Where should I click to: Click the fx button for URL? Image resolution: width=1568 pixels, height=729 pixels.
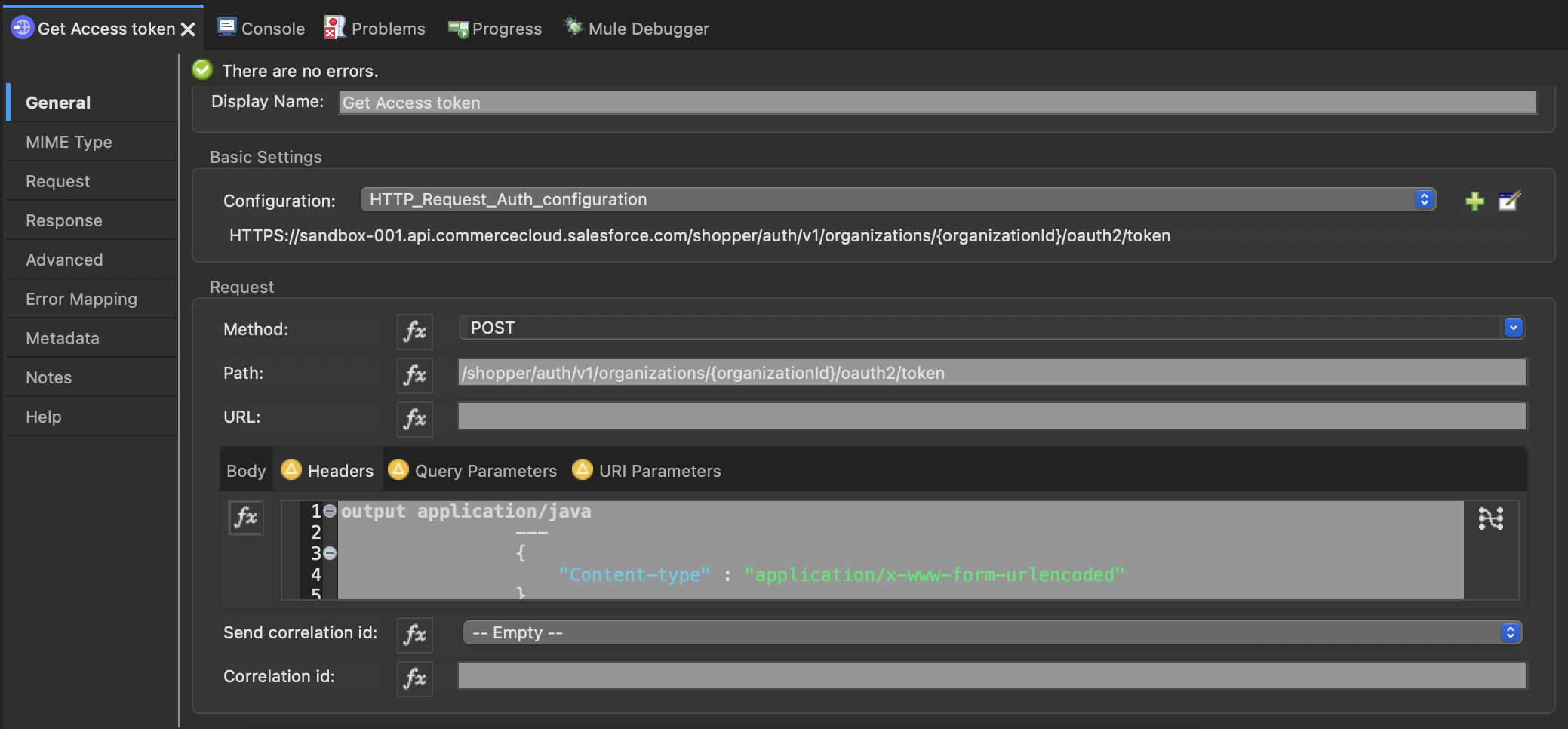click(x=415, y=419)
